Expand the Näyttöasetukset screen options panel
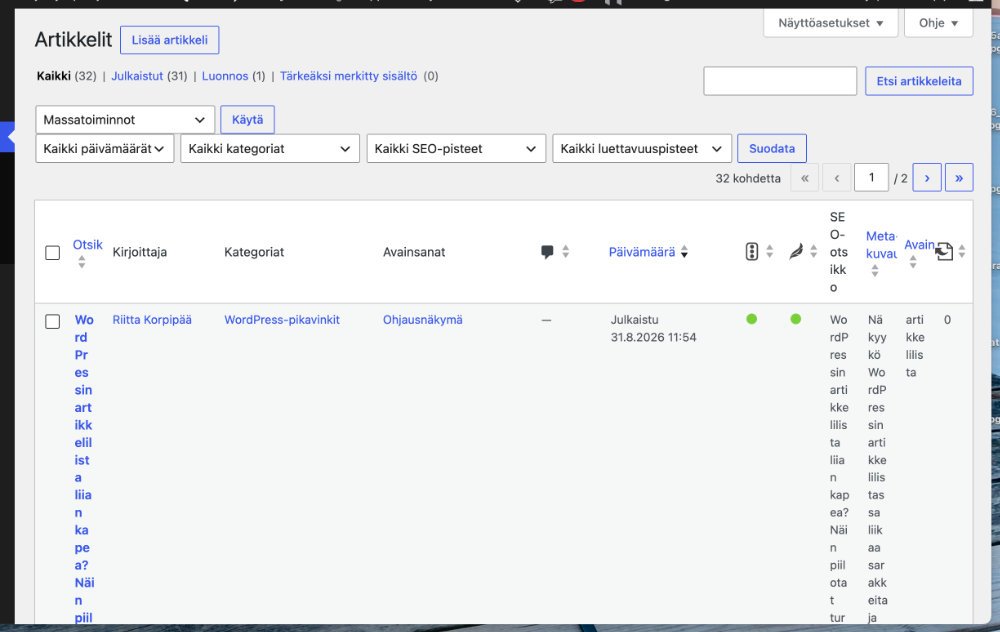 point(830,23)
